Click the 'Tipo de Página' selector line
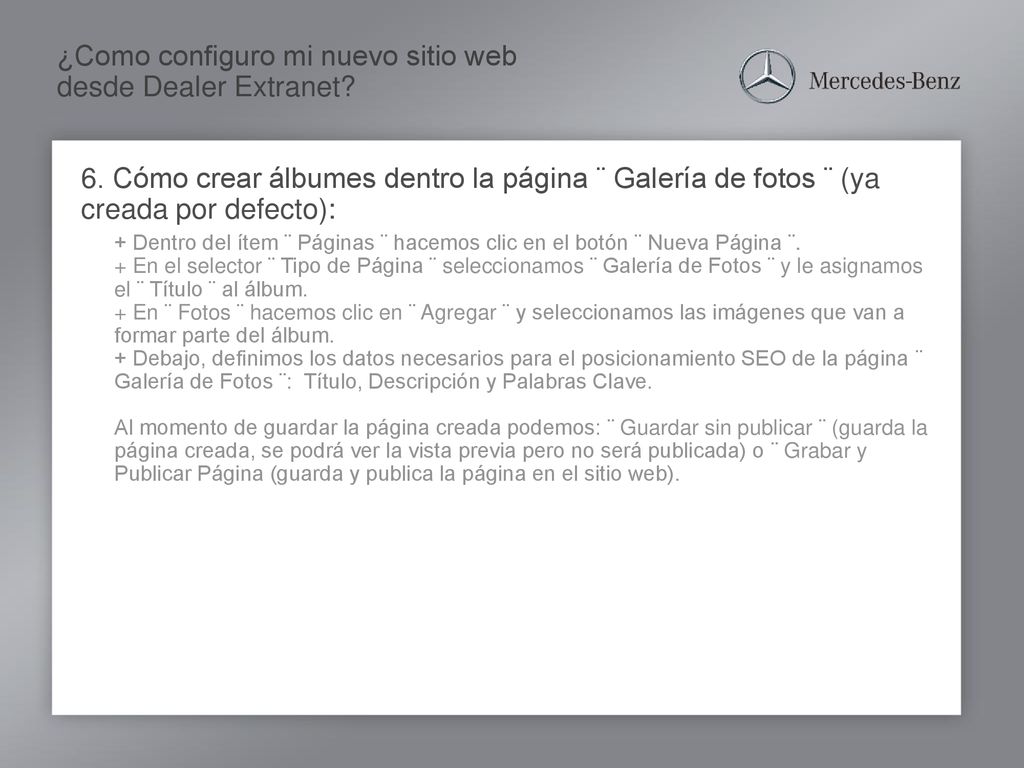Screen dimensions: 1024x768 click(519, 266)
